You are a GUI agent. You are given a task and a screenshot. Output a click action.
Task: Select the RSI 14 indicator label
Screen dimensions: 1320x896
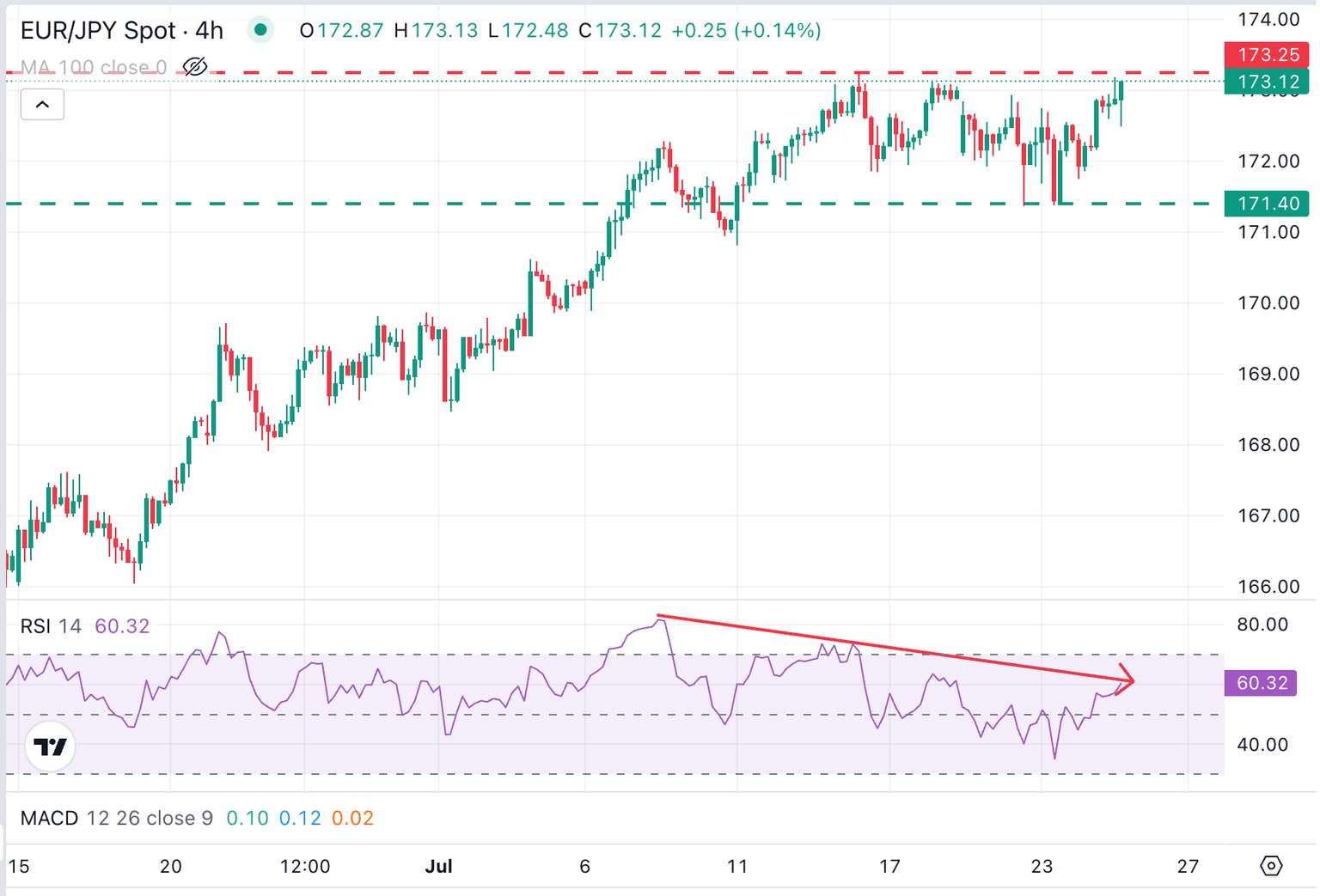pos(47,626)
